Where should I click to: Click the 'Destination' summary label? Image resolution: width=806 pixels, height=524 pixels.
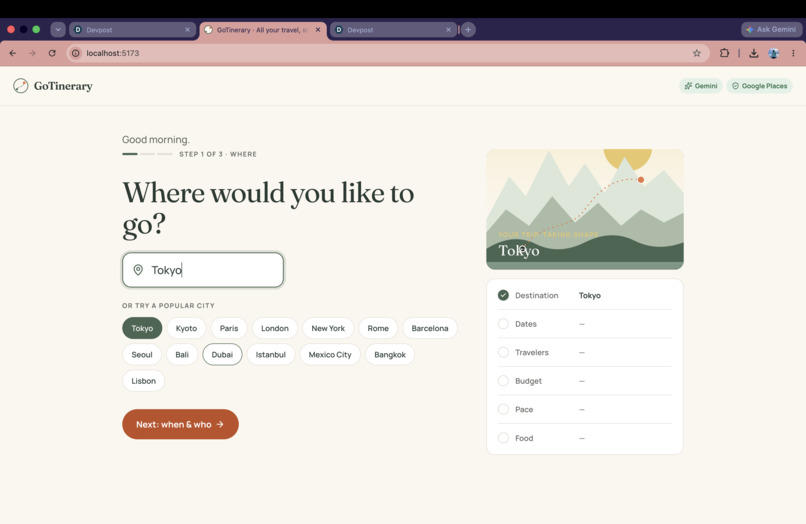click(x=537, y=295)
